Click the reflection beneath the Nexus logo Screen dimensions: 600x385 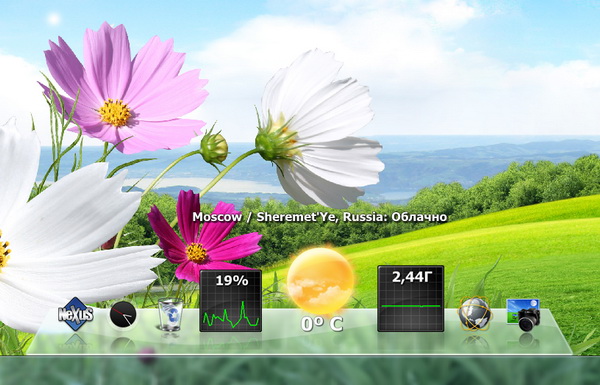[75, 342]
